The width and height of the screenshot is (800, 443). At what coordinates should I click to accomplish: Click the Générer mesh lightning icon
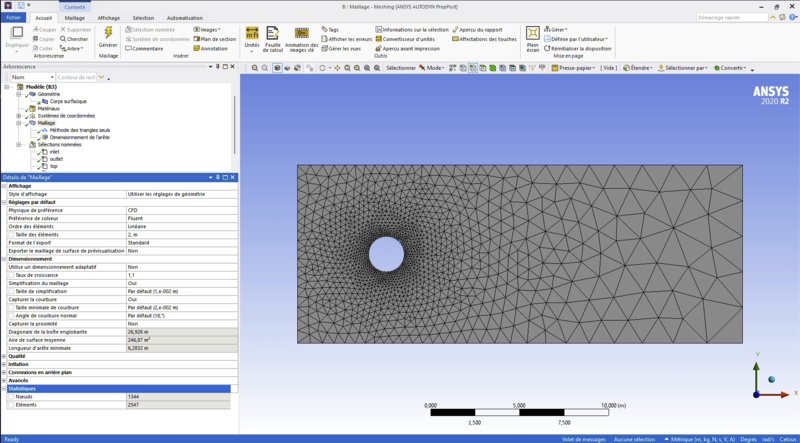click(x=108, y=33)
